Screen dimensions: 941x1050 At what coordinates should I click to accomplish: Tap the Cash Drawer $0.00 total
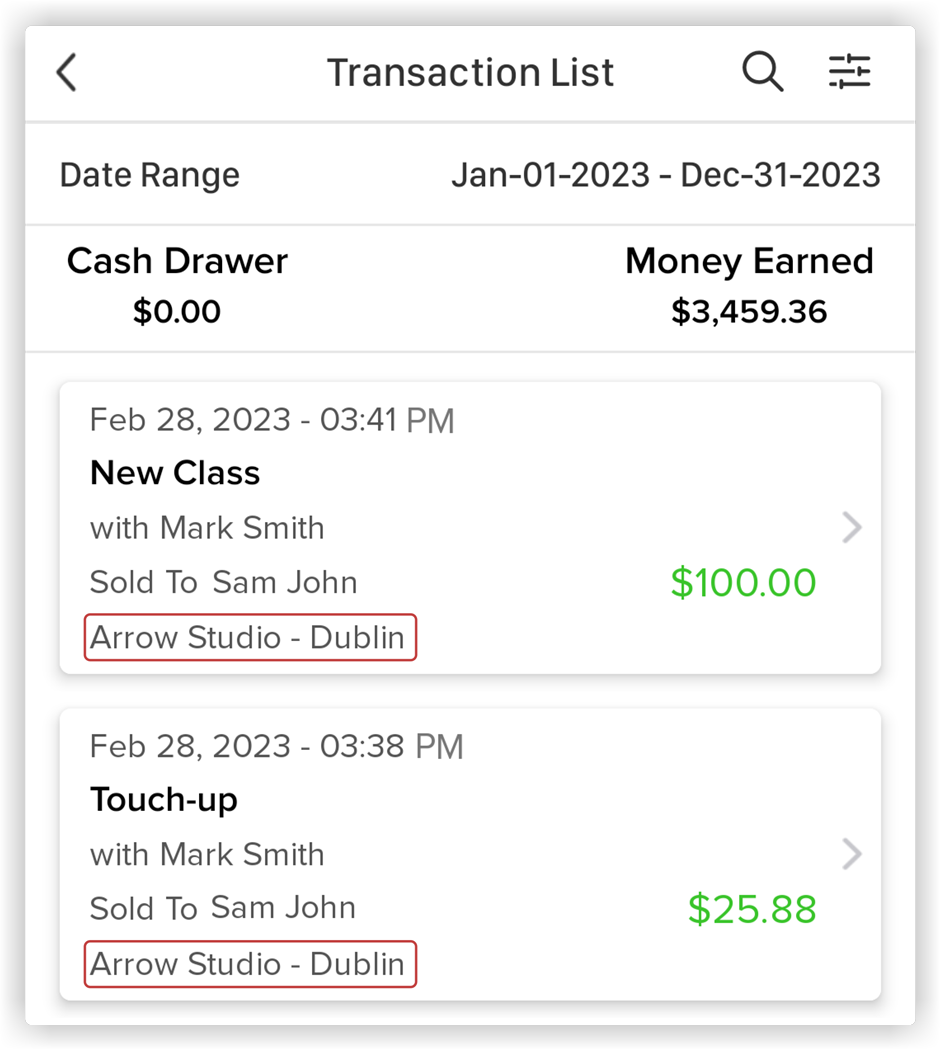177,286
